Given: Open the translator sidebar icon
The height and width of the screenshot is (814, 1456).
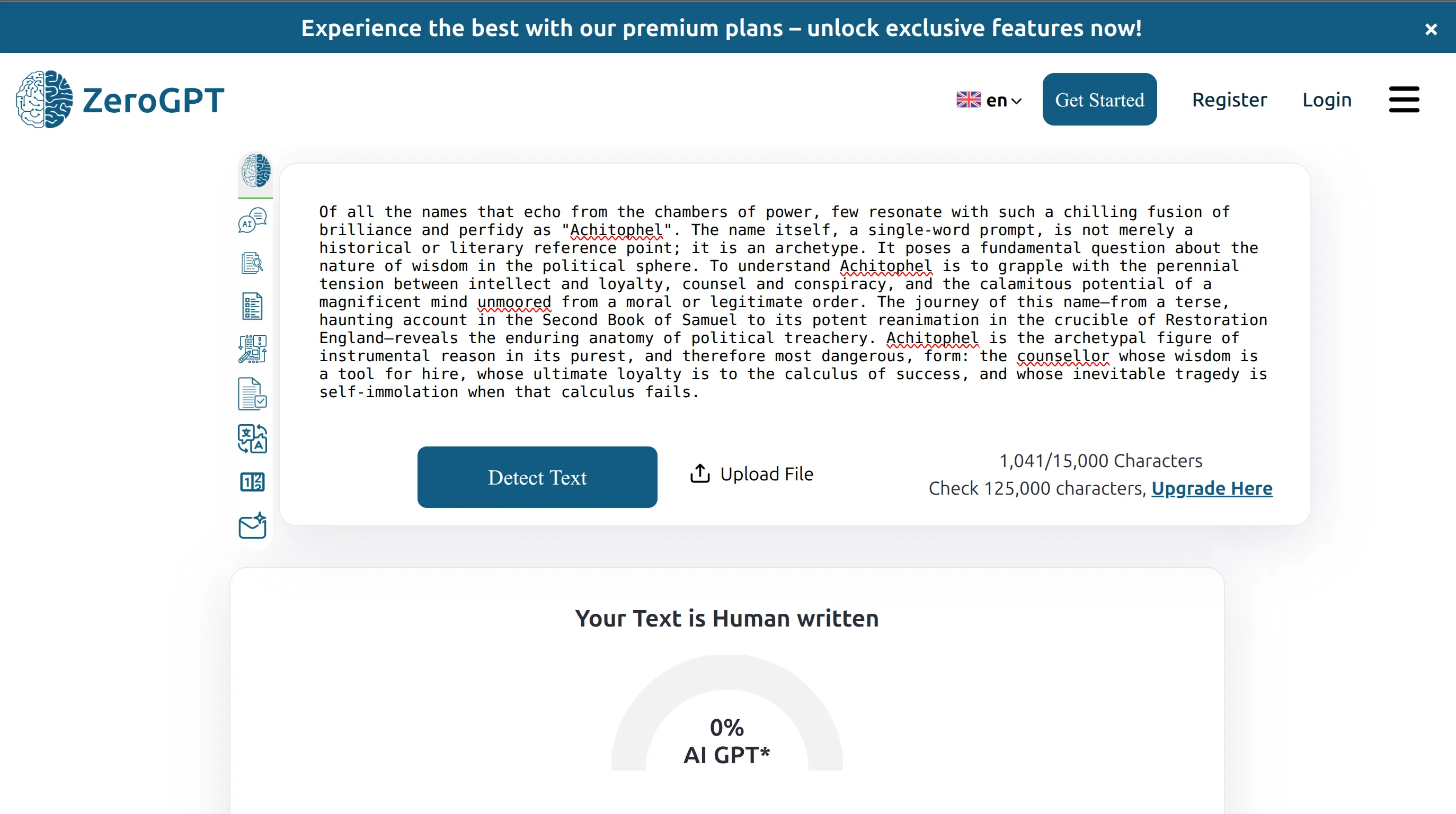Looking at the screenshot, I should click(x=252, y=439).
